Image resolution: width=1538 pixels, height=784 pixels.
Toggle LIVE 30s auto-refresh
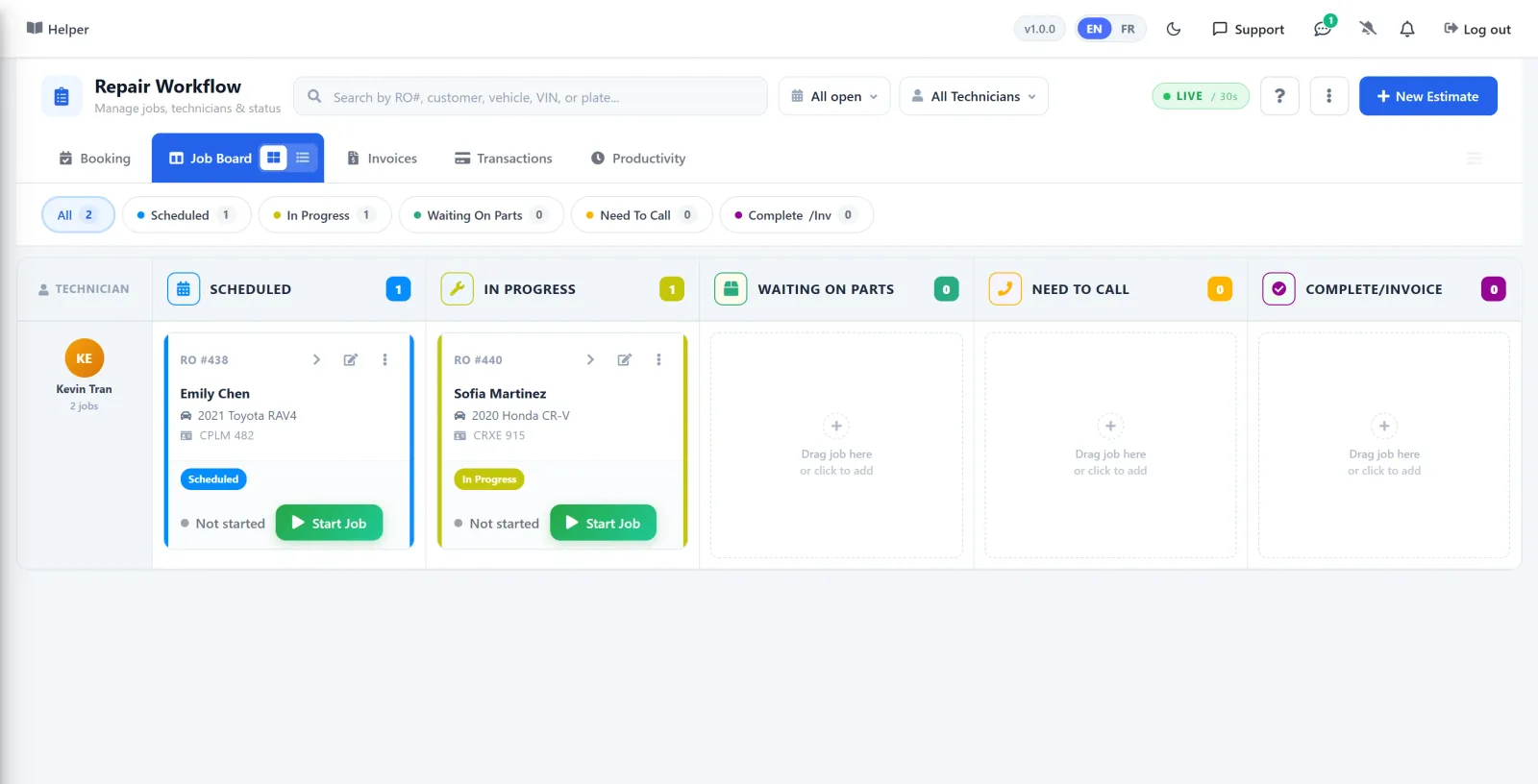(1201, 96)
